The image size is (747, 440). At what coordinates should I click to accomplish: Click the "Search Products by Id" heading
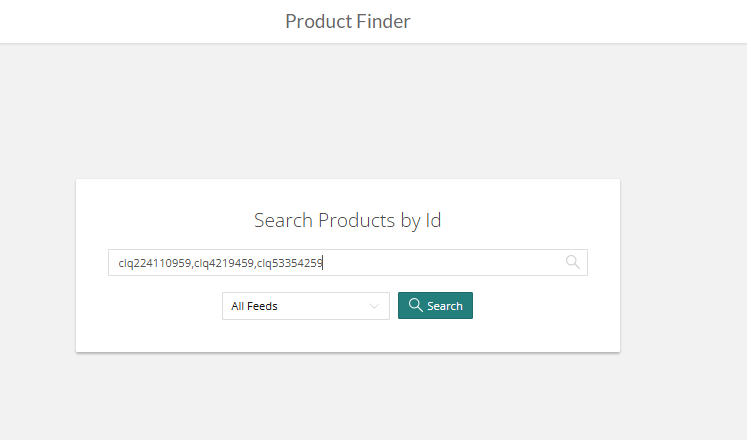click(348, 220)
